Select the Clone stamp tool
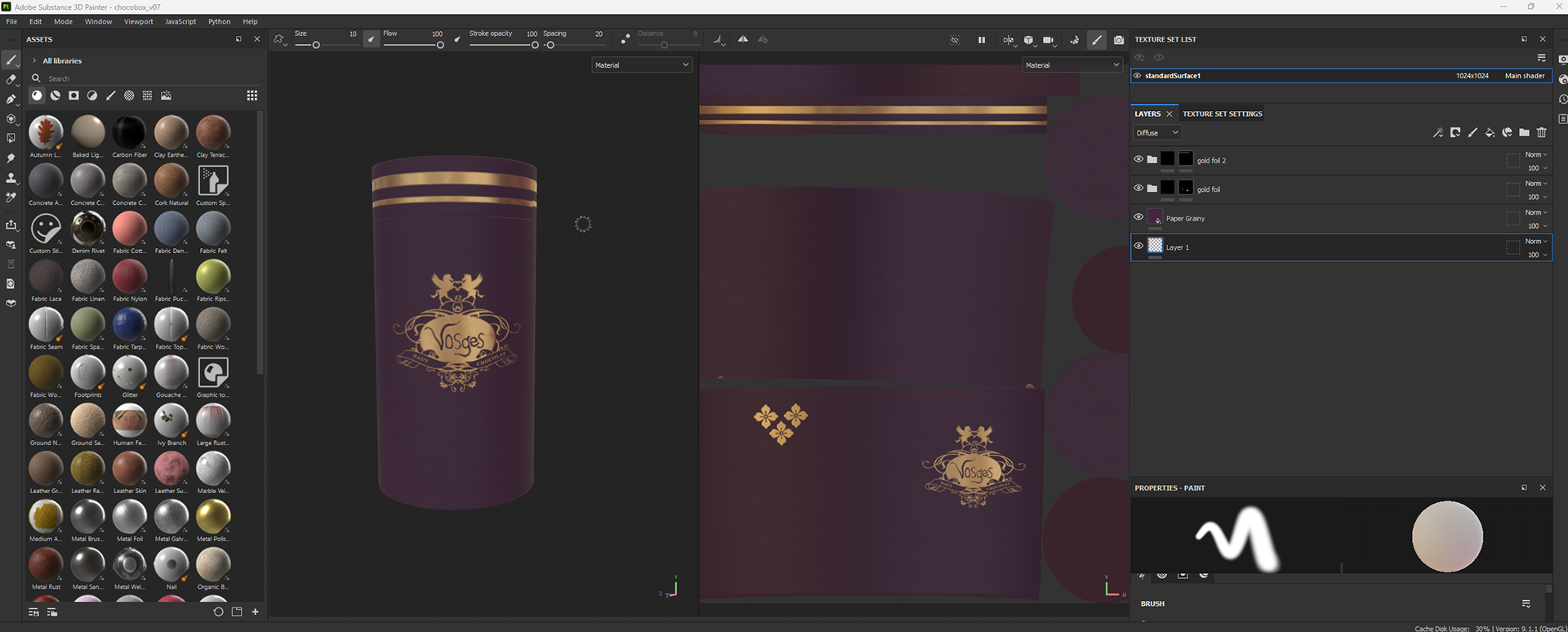1568x632 pixels. [11, 178]
